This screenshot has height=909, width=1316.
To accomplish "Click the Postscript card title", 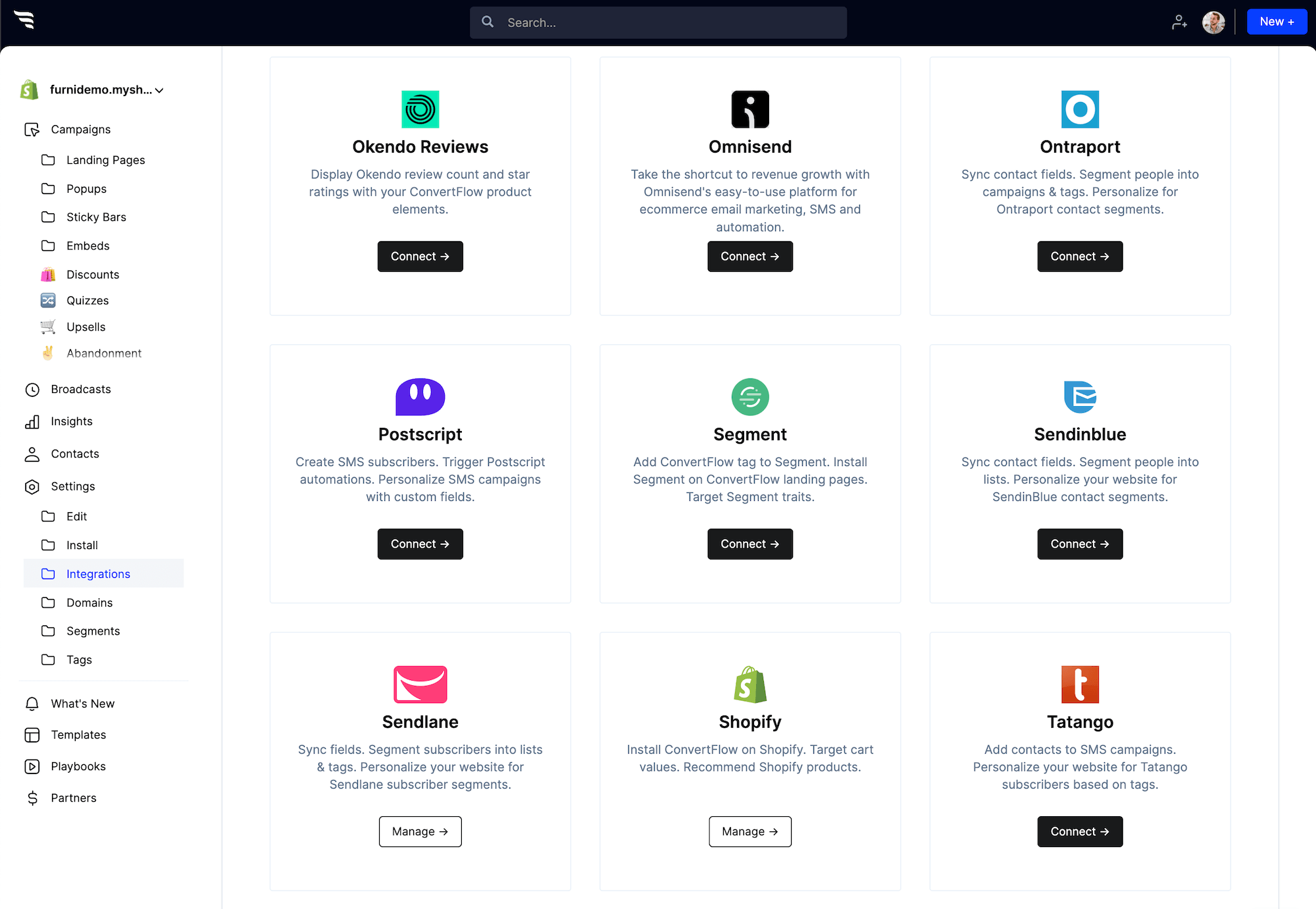I will point(420,434).
